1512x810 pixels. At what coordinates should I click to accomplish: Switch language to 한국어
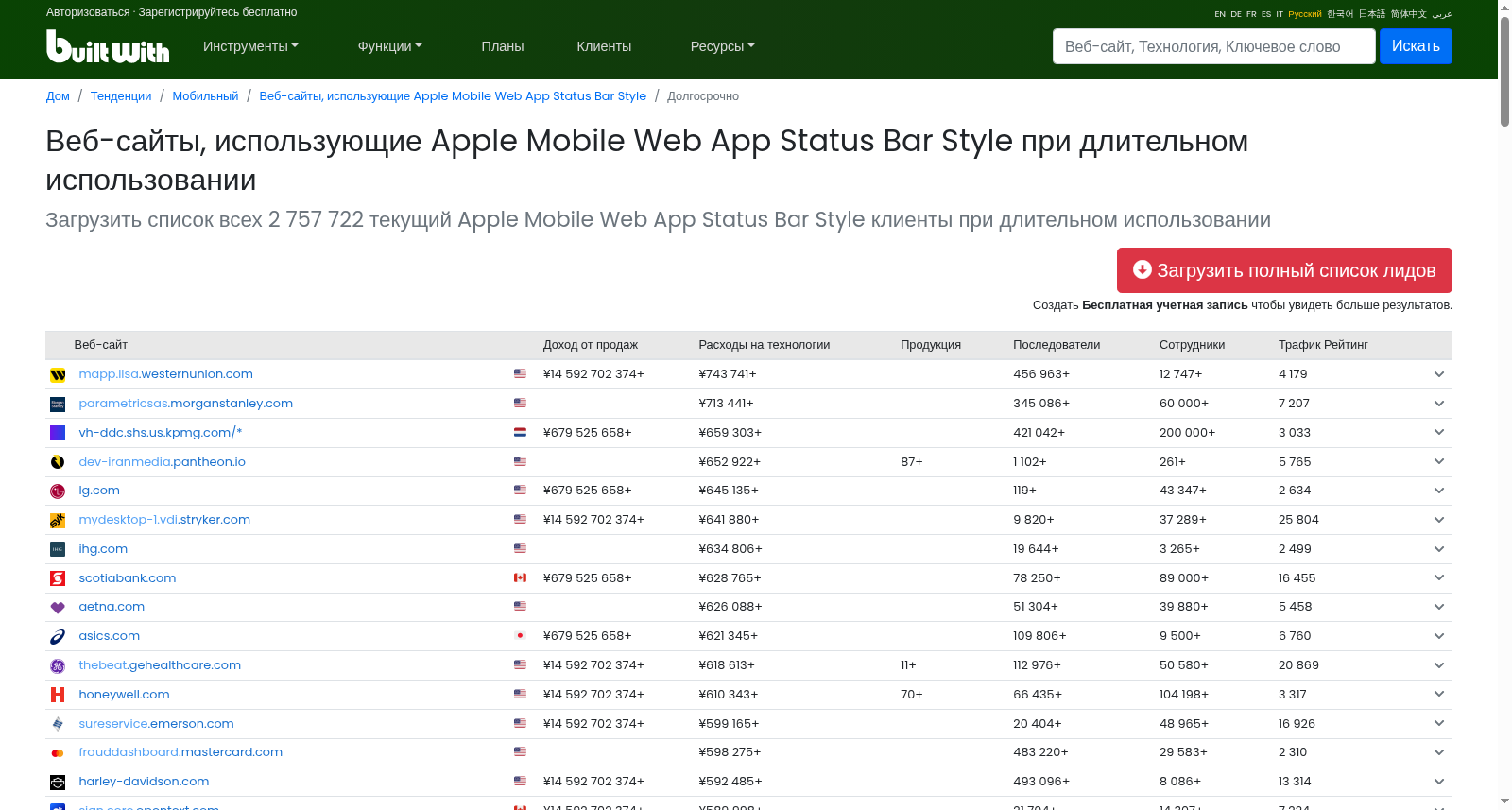point(1340,14)
